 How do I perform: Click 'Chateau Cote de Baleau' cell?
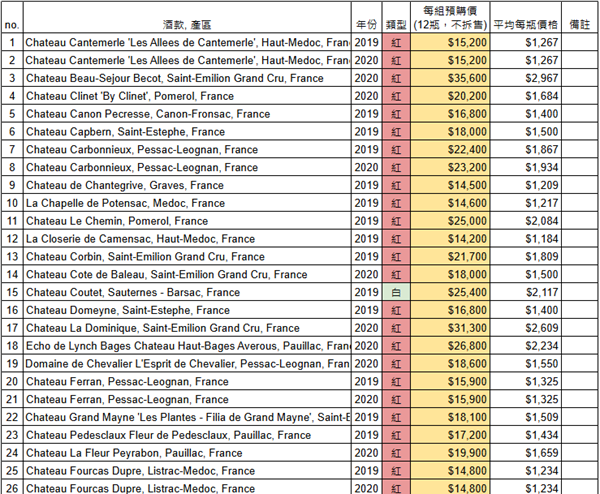(x=187, y=275)
